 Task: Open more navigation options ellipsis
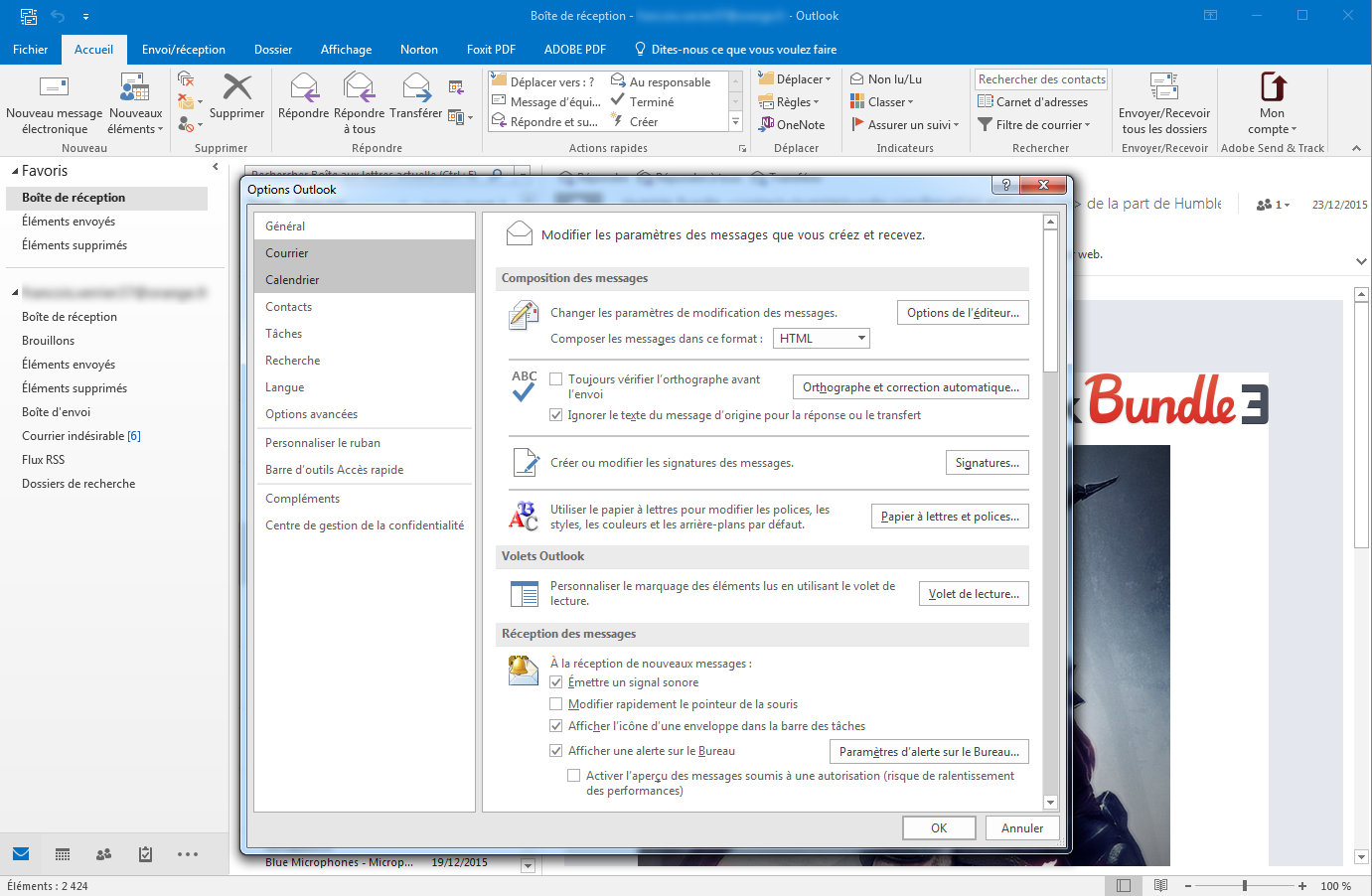coord(188,854)
